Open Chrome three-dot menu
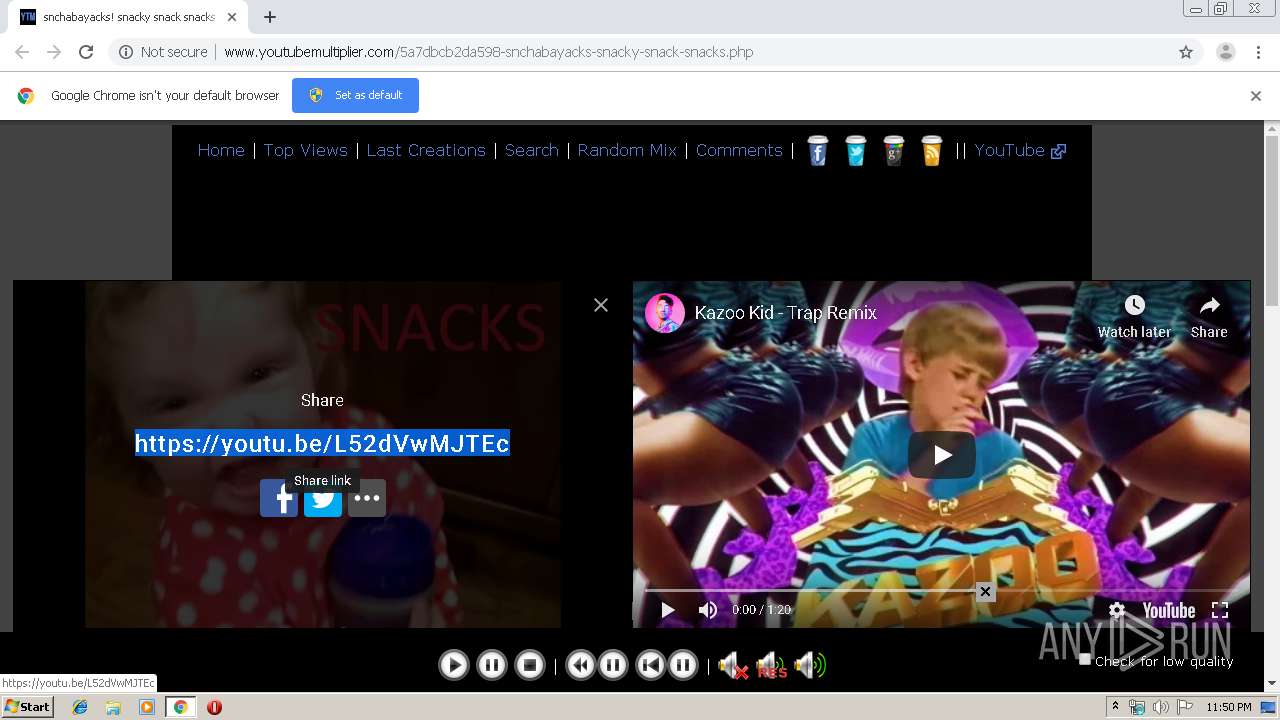Screen dimensions: 1280x720 (x=1258, y=52)
